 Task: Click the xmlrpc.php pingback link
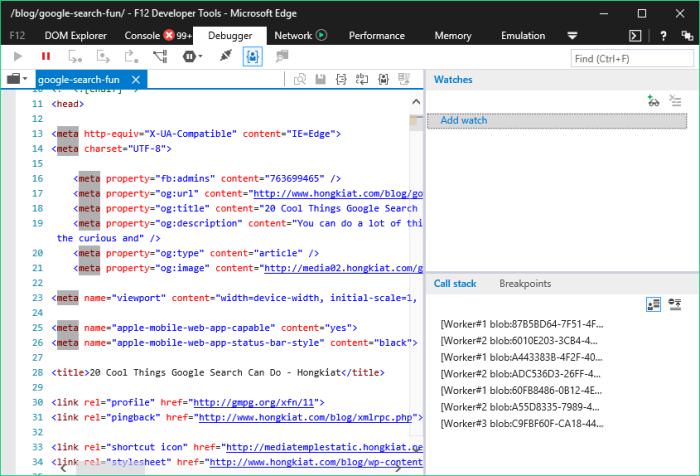(x=305, y=417)
